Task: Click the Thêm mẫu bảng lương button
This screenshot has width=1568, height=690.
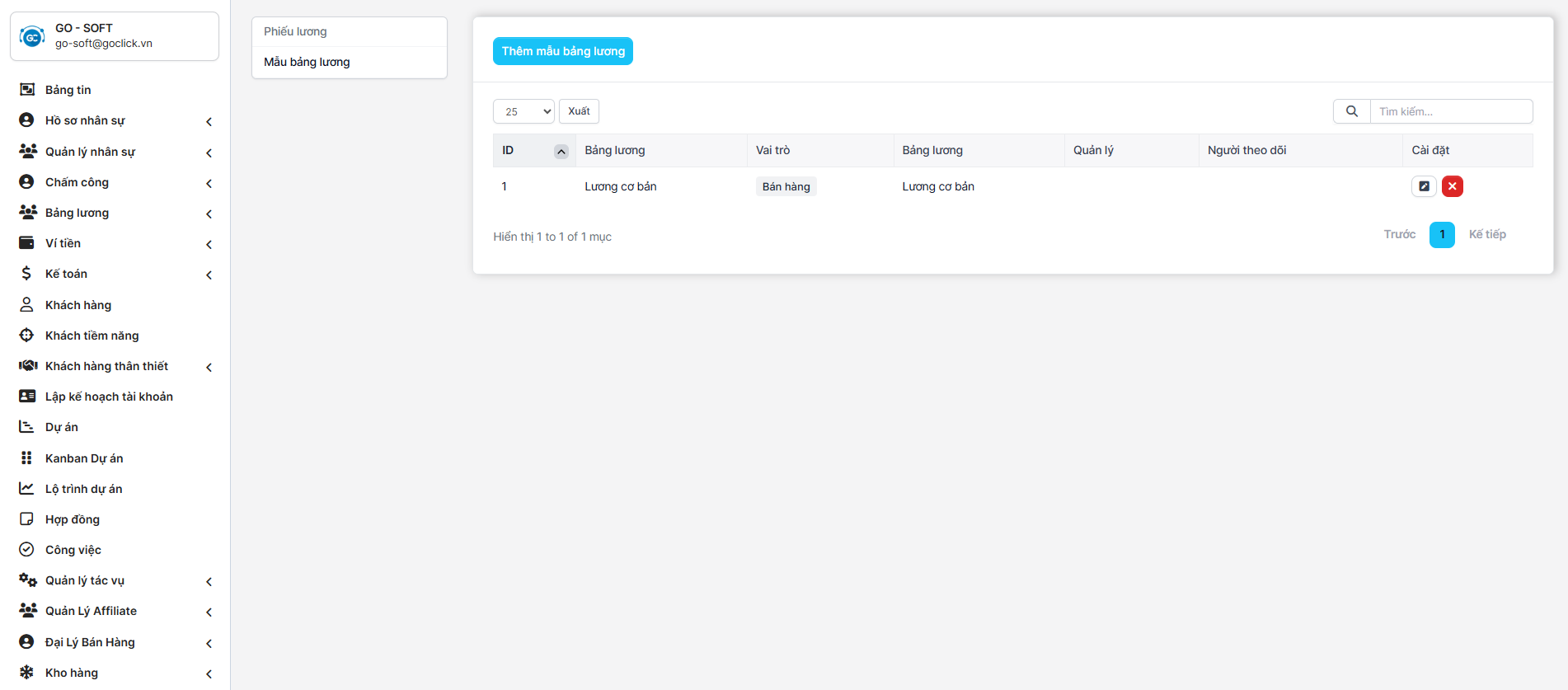Action: pyautogui.click(x=563, y=51)
